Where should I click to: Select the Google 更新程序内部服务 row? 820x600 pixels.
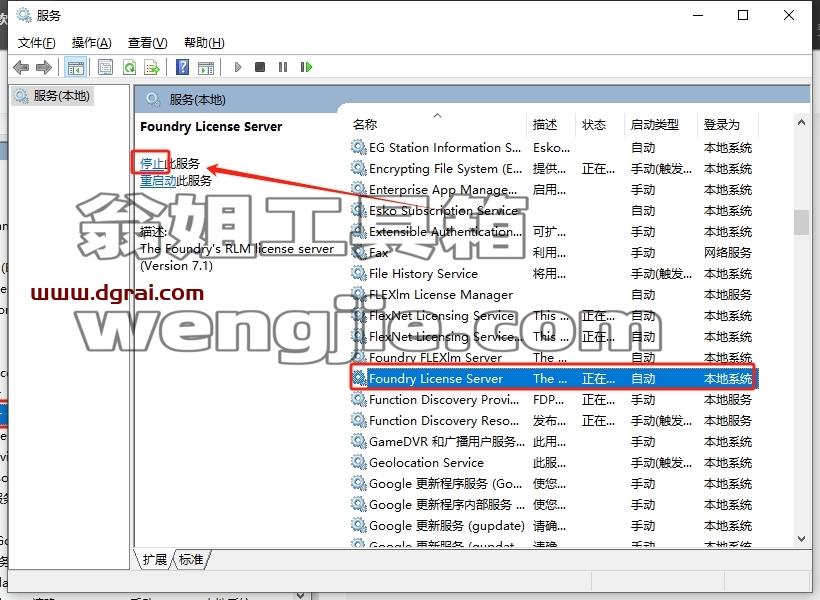[x=554, y=505]
